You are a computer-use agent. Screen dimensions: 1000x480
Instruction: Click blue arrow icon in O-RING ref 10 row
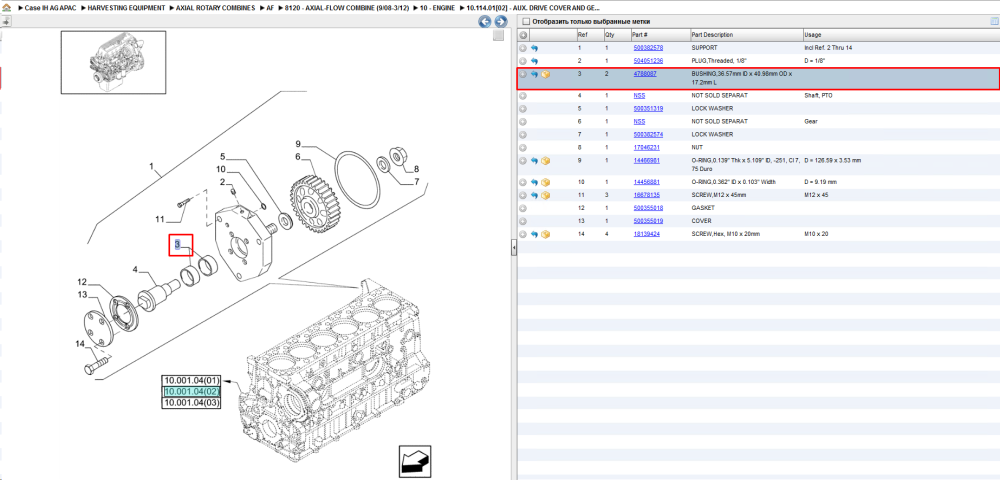pos(534,182)
